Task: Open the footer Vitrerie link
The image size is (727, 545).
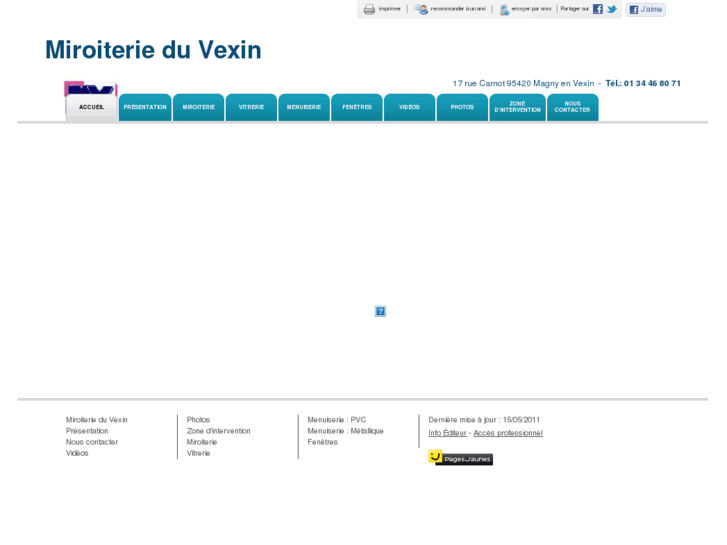Action: pos(198,453)
